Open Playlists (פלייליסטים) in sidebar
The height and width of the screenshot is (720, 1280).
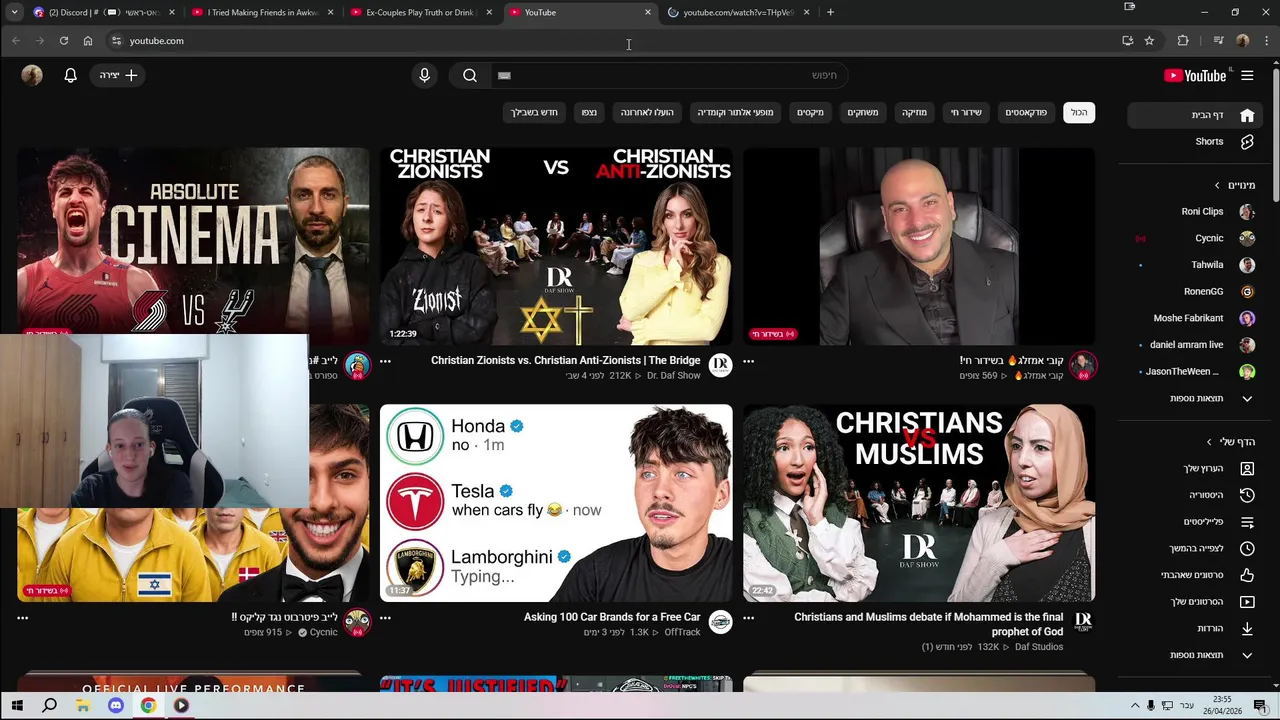[1193, 522]
